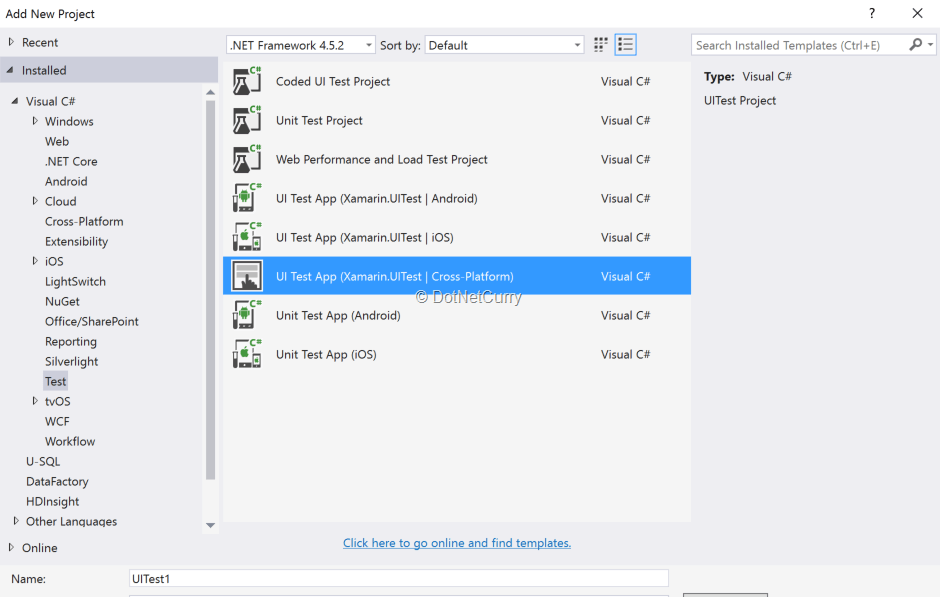
Task: Collapse the Visual C# node
Action: pos(15,101)
